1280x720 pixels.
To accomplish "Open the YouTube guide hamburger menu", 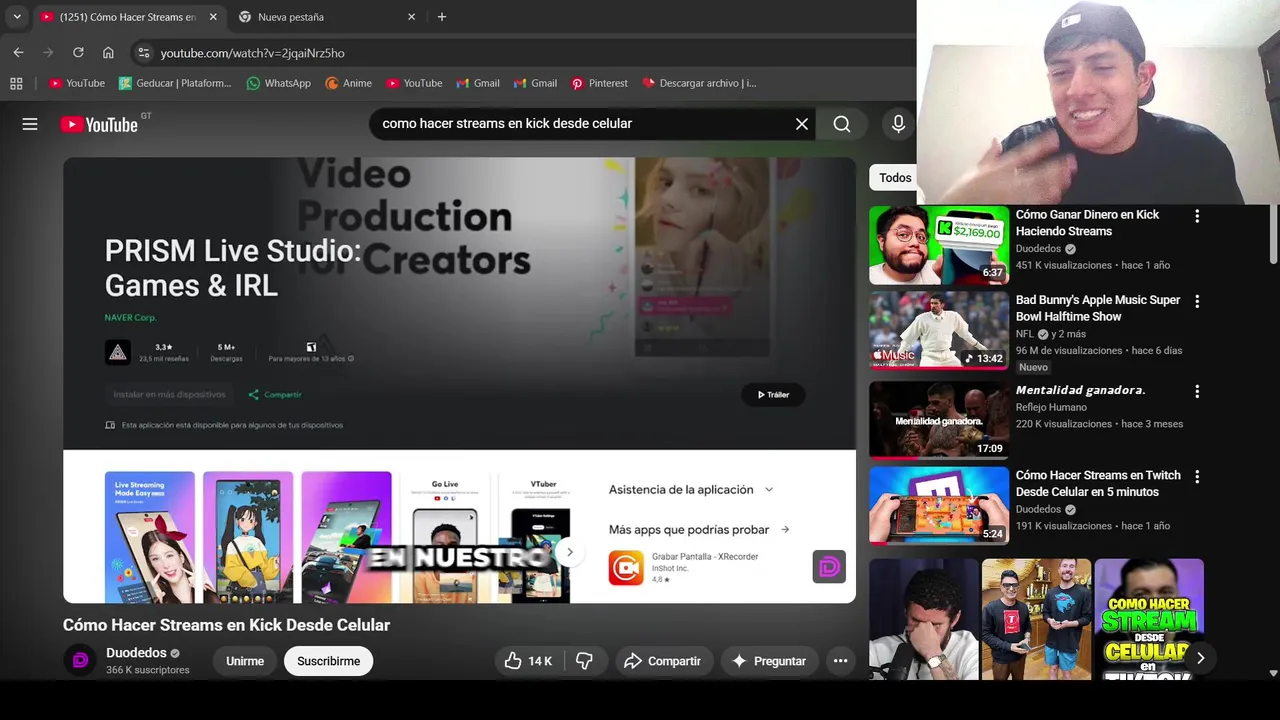I will (x=30, y=124).
